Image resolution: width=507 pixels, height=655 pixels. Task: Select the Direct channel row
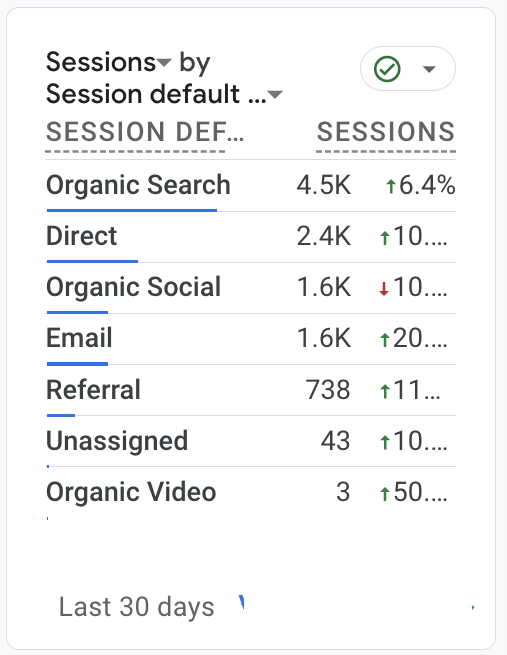tap(251, 237)
